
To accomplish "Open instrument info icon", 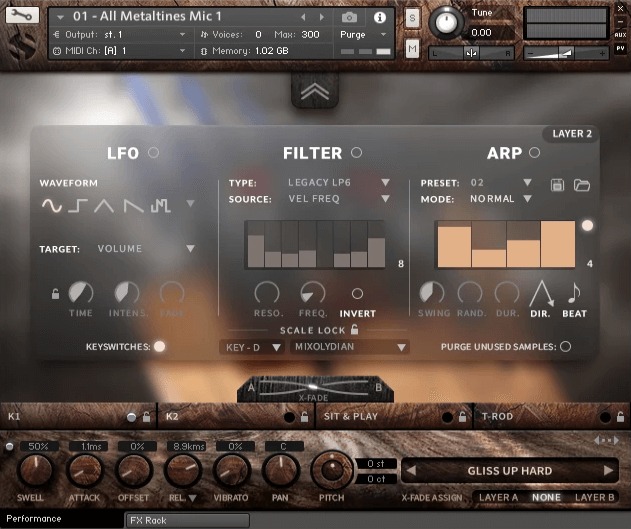I will point(380,18).
